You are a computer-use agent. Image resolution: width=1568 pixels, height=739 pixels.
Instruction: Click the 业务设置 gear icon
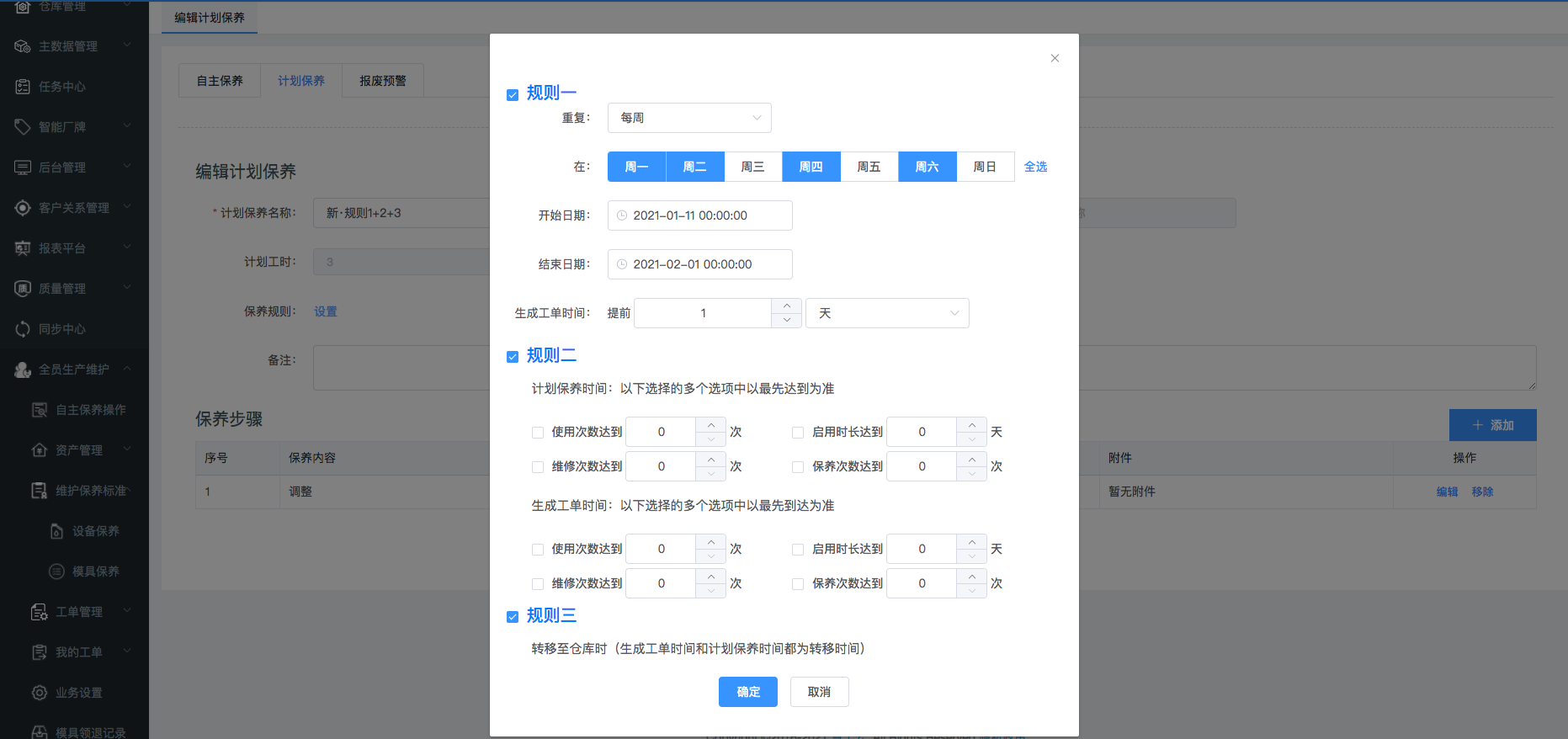(x=40, y=693)
